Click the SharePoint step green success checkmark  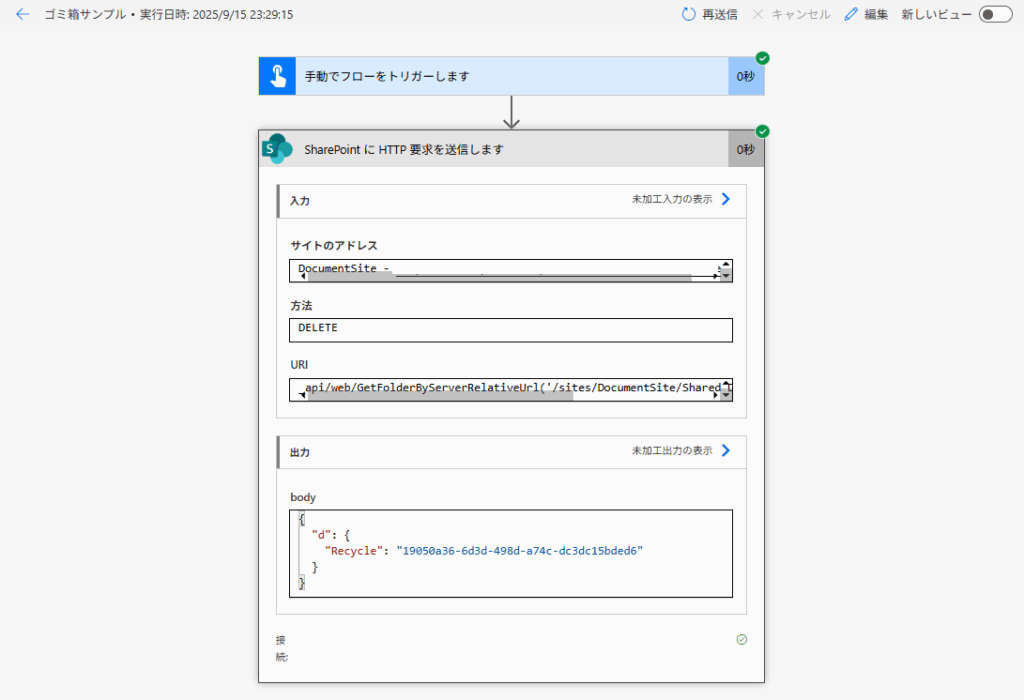click(x=762, y=131)
